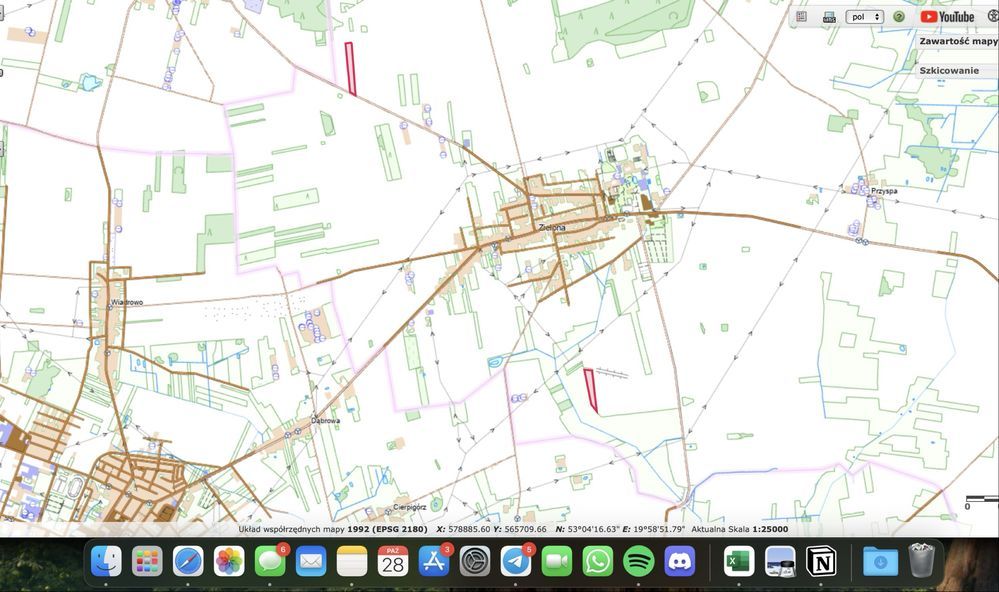Open WhatsApp from the dock
The image size is (999, 592).
pos(597,562)
